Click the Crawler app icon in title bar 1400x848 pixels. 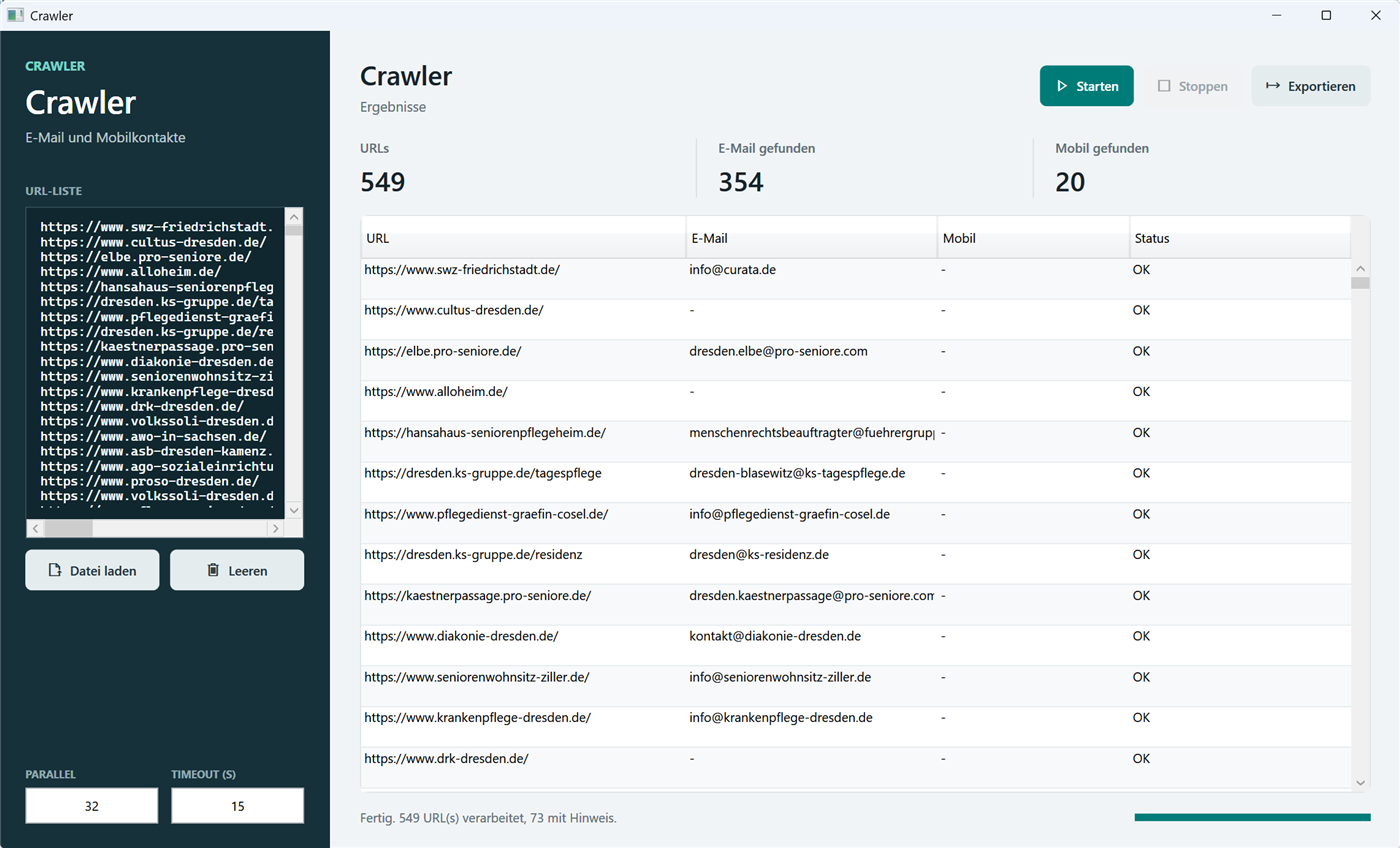click(x=15, y=15)
